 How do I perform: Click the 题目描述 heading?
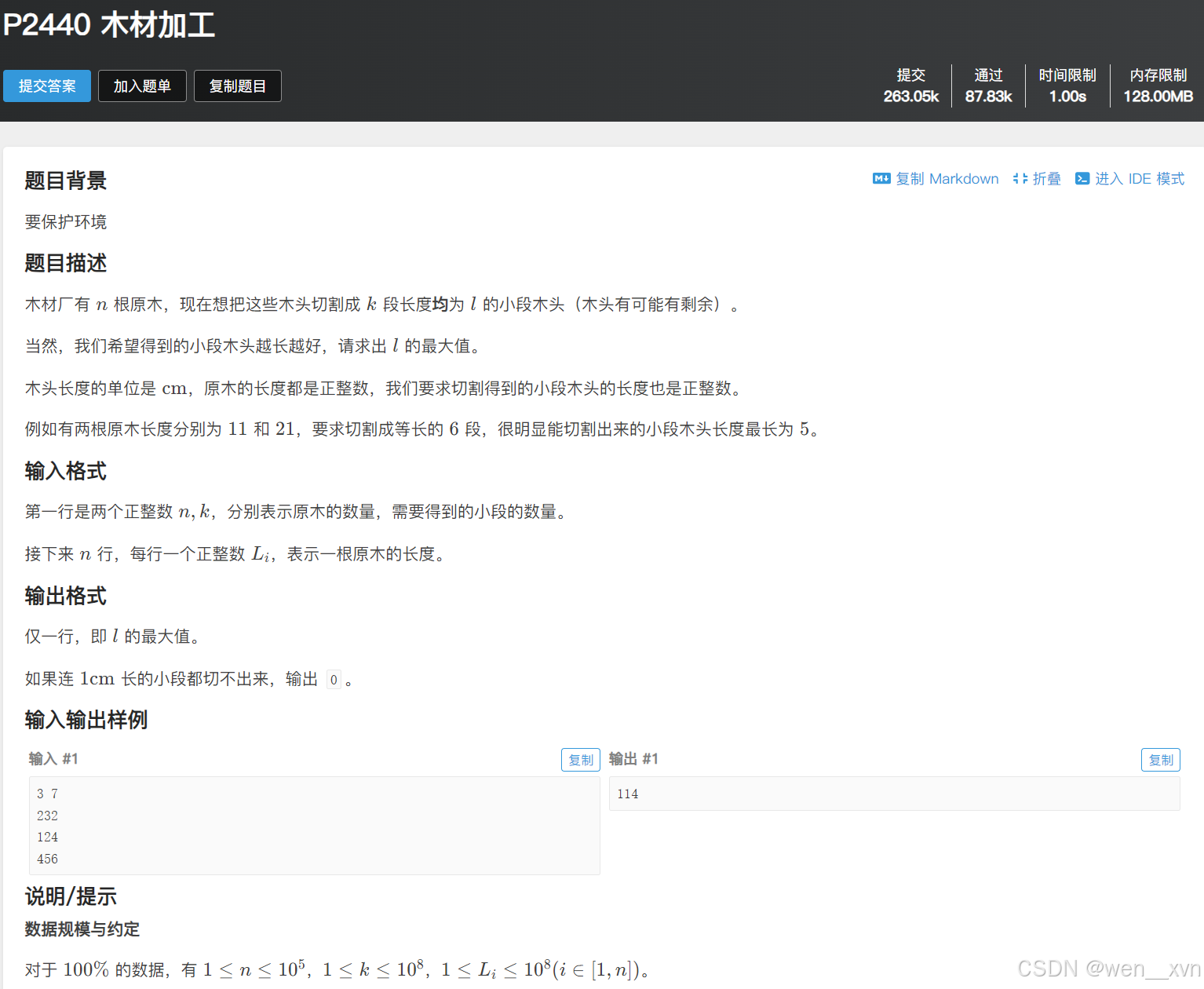(66, 263)
